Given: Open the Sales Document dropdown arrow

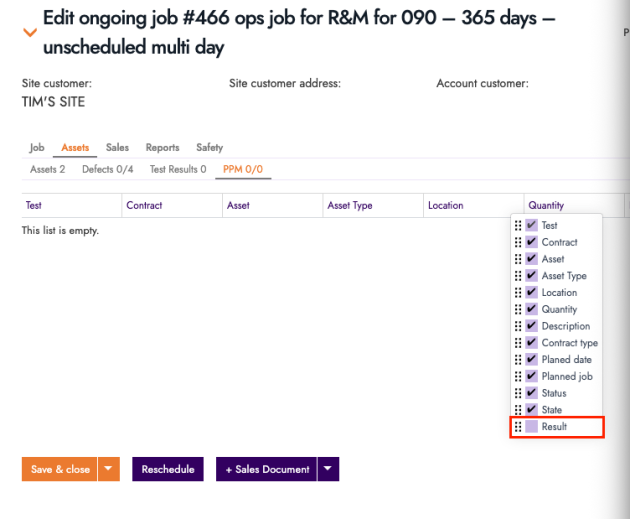Looking at the screenshot, I should tap(329, 469).
